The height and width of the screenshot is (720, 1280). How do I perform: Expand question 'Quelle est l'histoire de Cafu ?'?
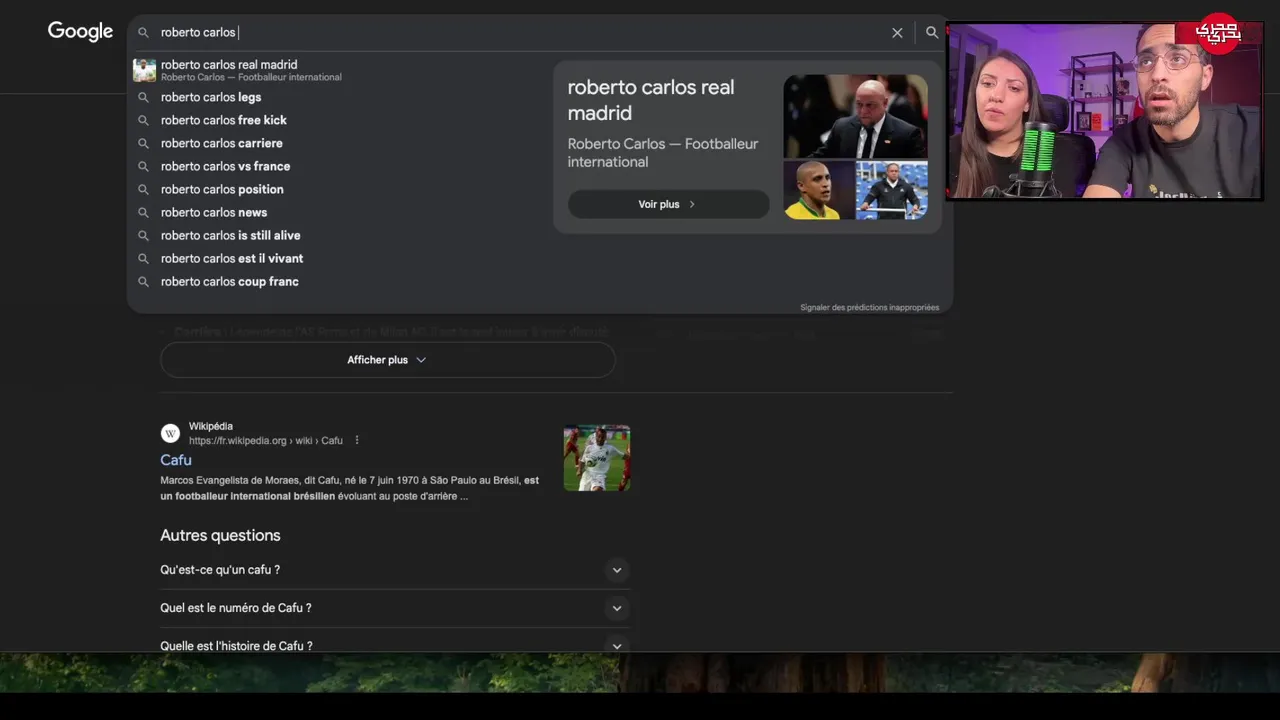pos(394,645)
